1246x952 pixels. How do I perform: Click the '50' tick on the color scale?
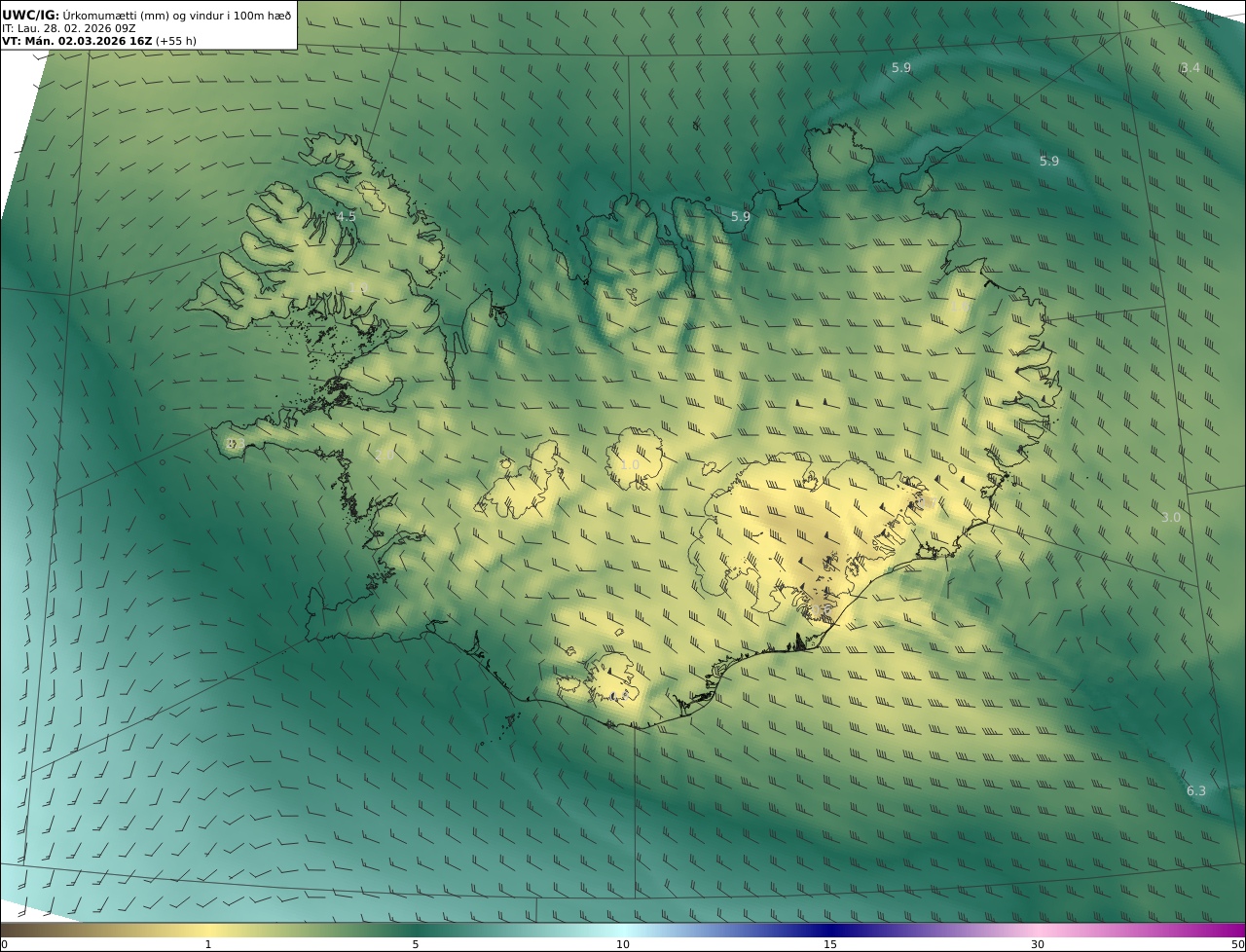(x=1238, y=944)
